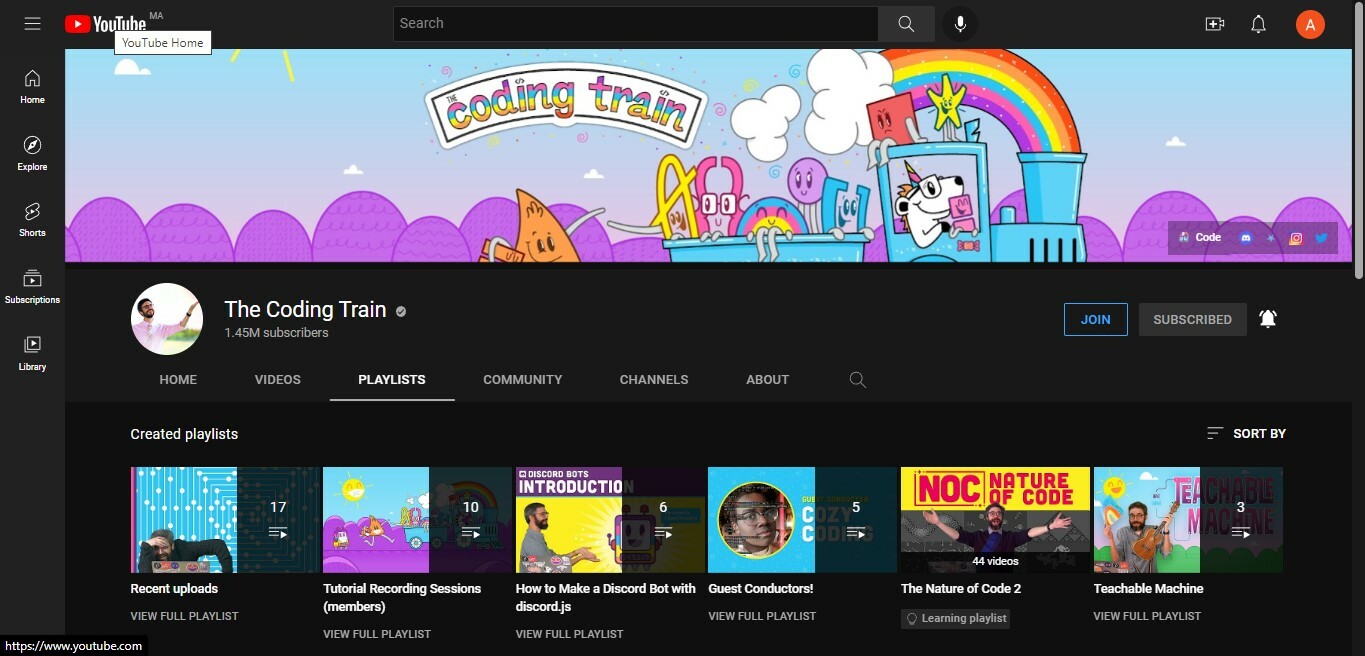Open Discord Bots Introduction thumbnail
Viewport: 1365px width, 656px height.
pos(610,520)
